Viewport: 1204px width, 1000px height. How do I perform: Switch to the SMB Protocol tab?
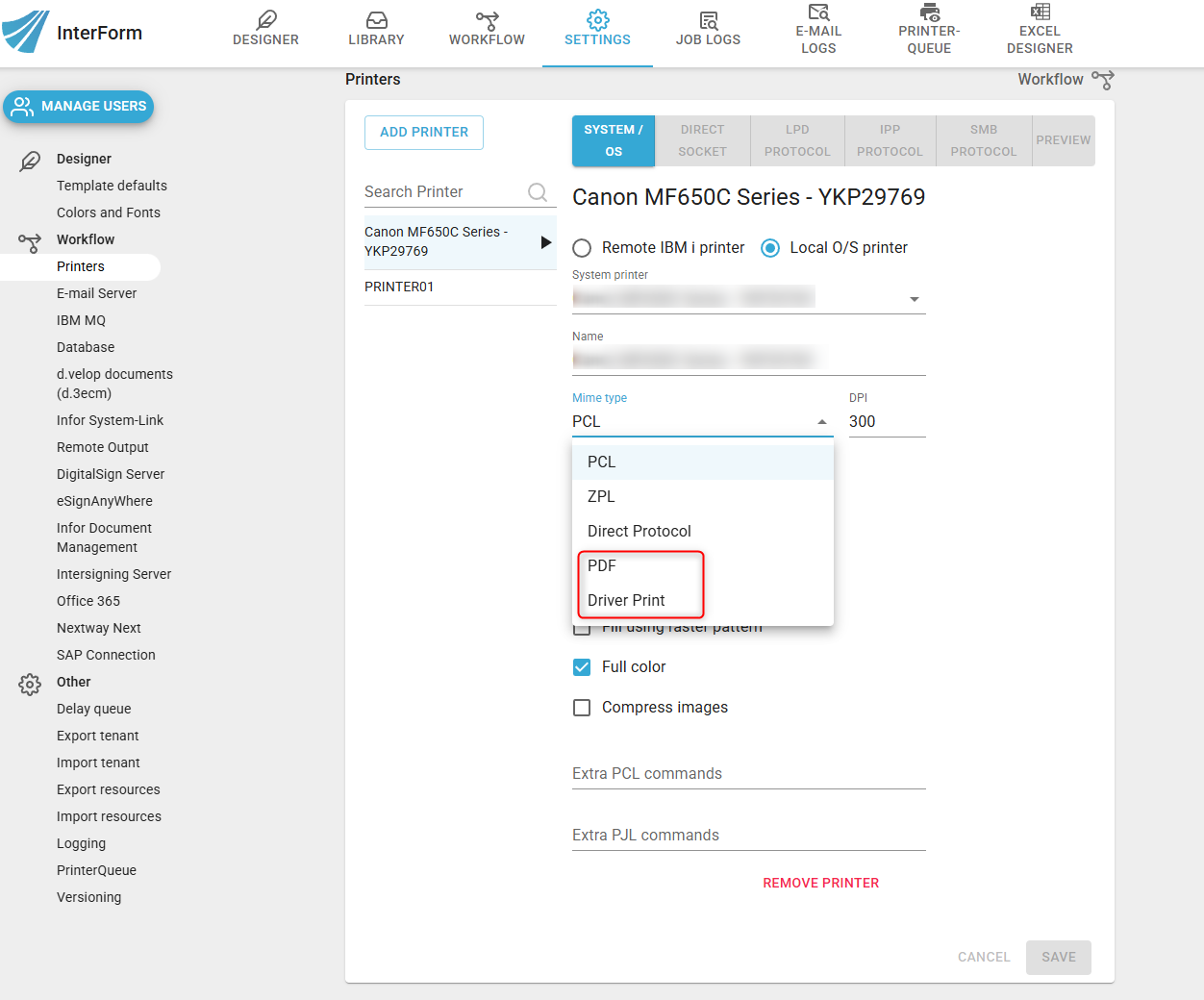(984, 141)
